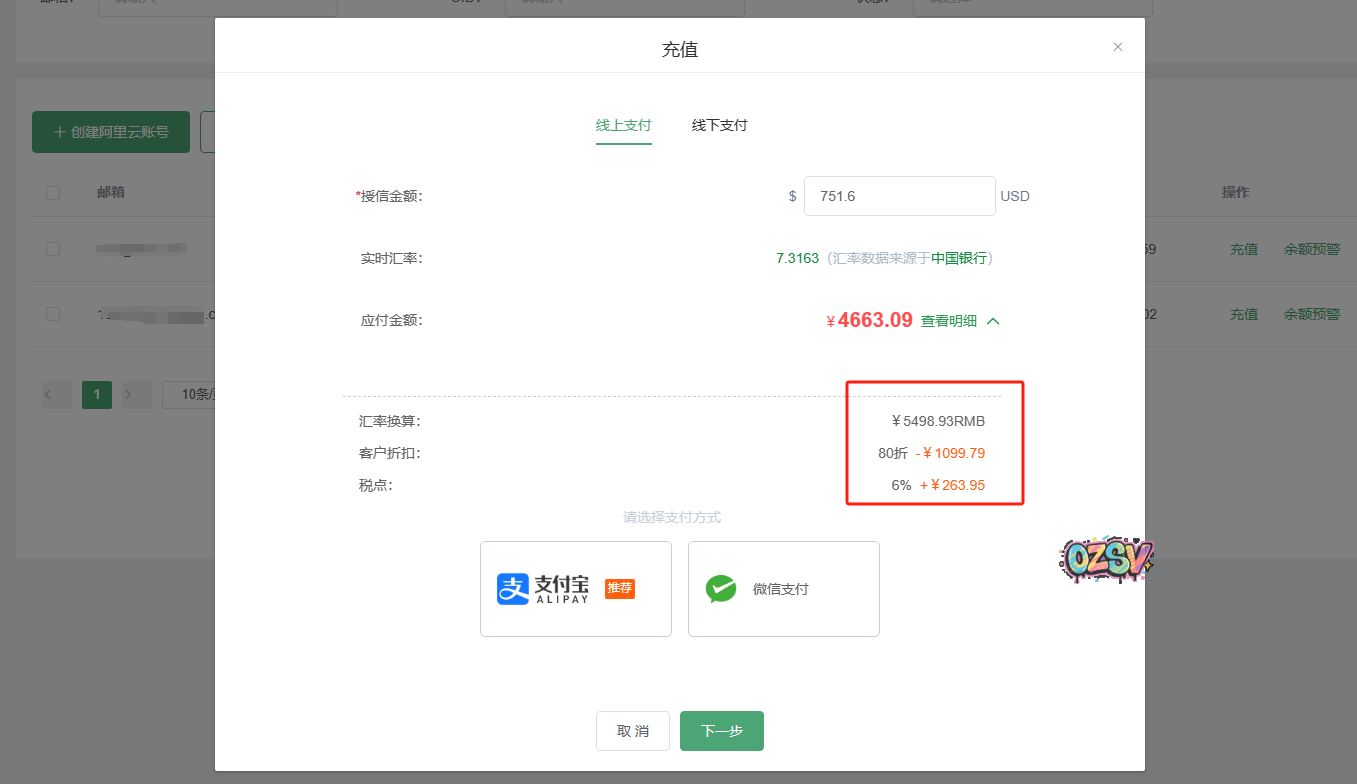This screenshot has height=784, width=1357.
Task: Click the 授信金额 amount input field
Action: pyautogui.click(x=898, y=196)
